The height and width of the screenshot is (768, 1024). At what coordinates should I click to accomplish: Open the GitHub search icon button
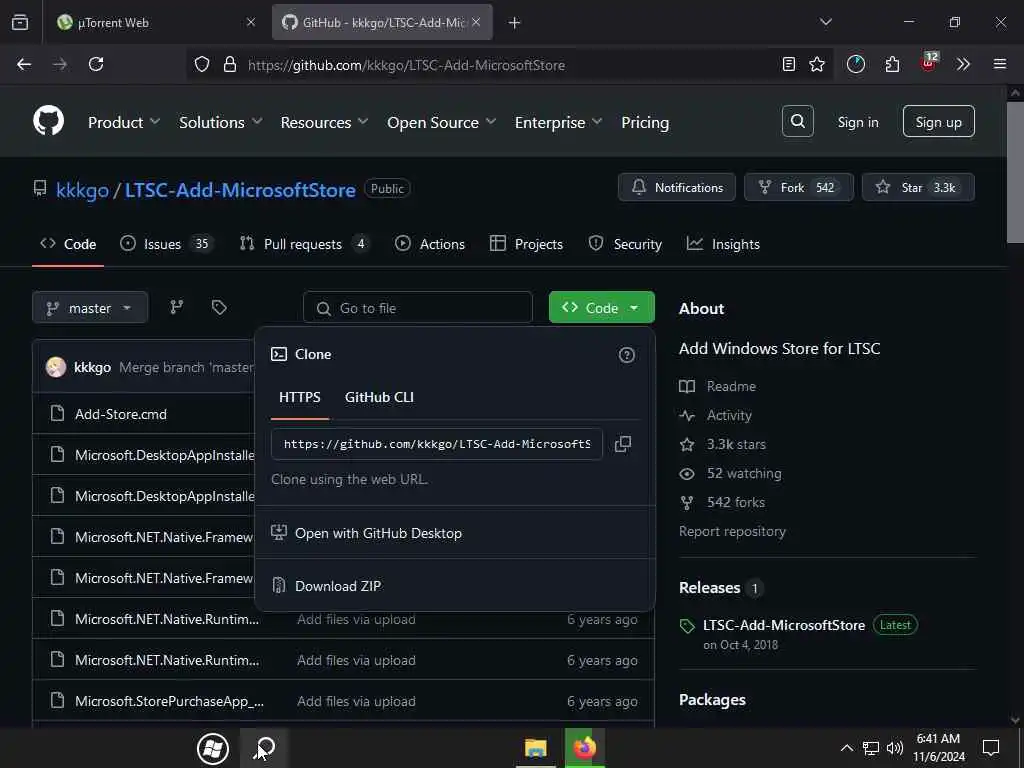797,121
